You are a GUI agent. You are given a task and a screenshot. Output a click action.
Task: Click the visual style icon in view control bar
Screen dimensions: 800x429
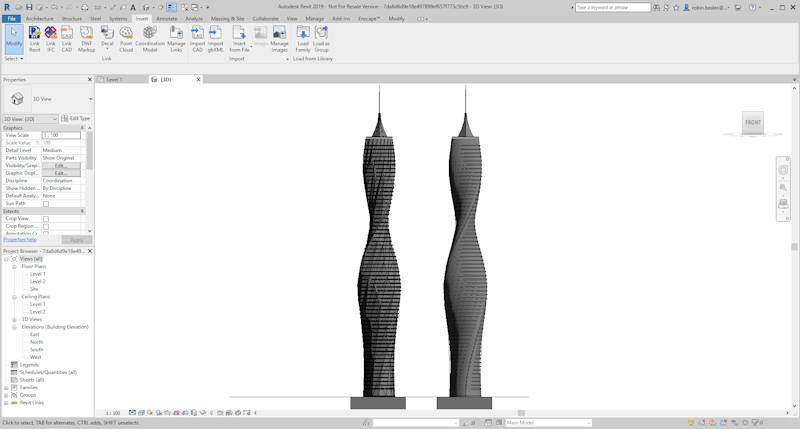pyautogui.click(x=141, y=413)
